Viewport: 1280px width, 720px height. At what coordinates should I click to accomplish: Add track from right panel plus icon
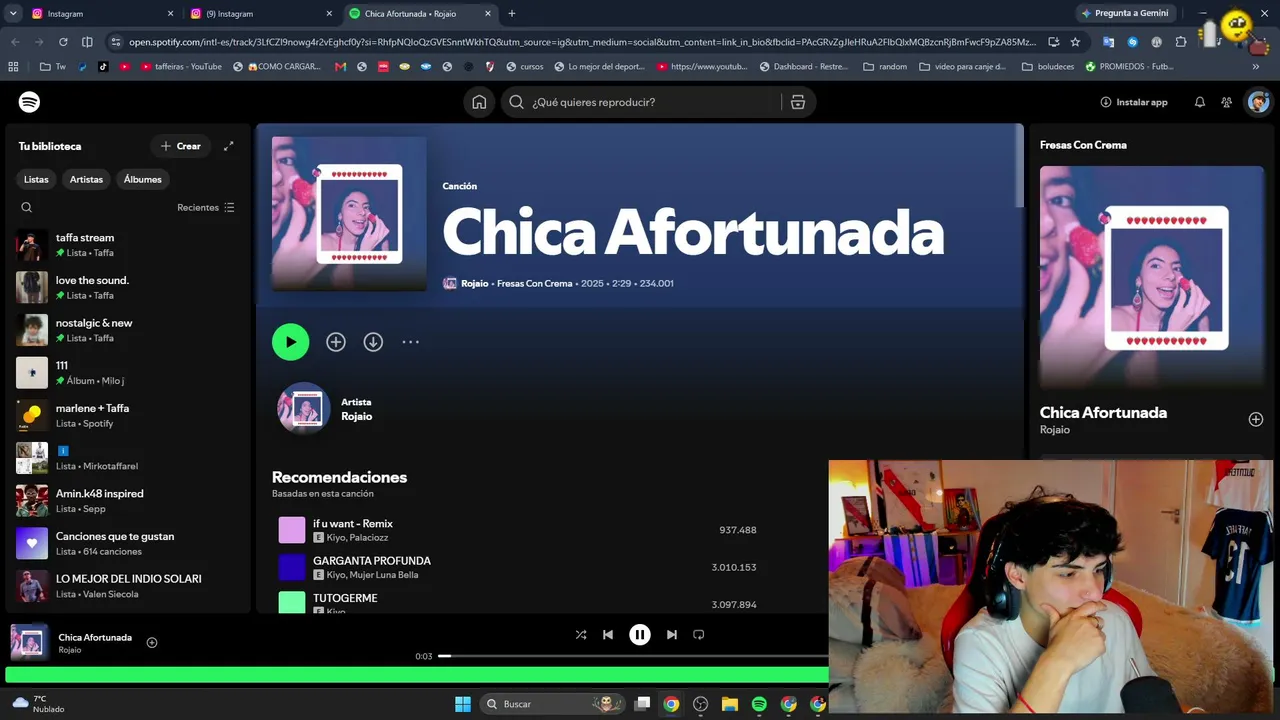(x=1256, y=420)
